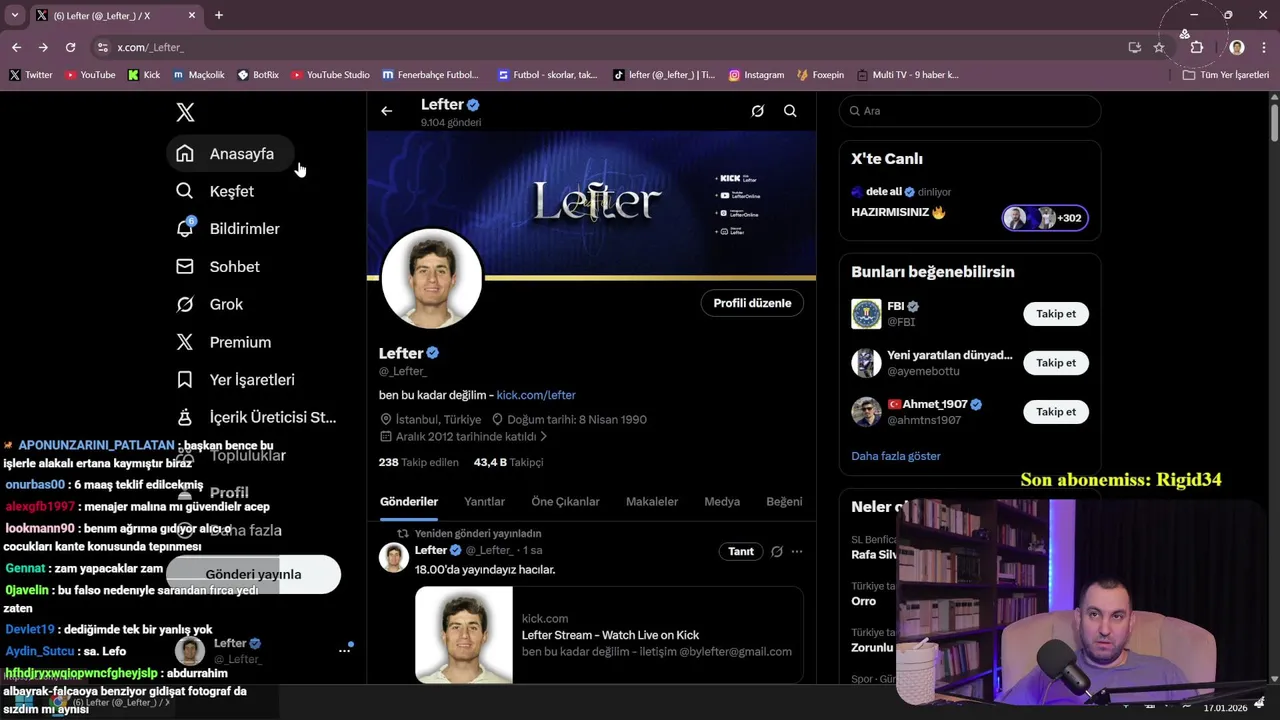Click the Tanıt promote button on the post
The image size is (1280, 720).
(741, 551)
